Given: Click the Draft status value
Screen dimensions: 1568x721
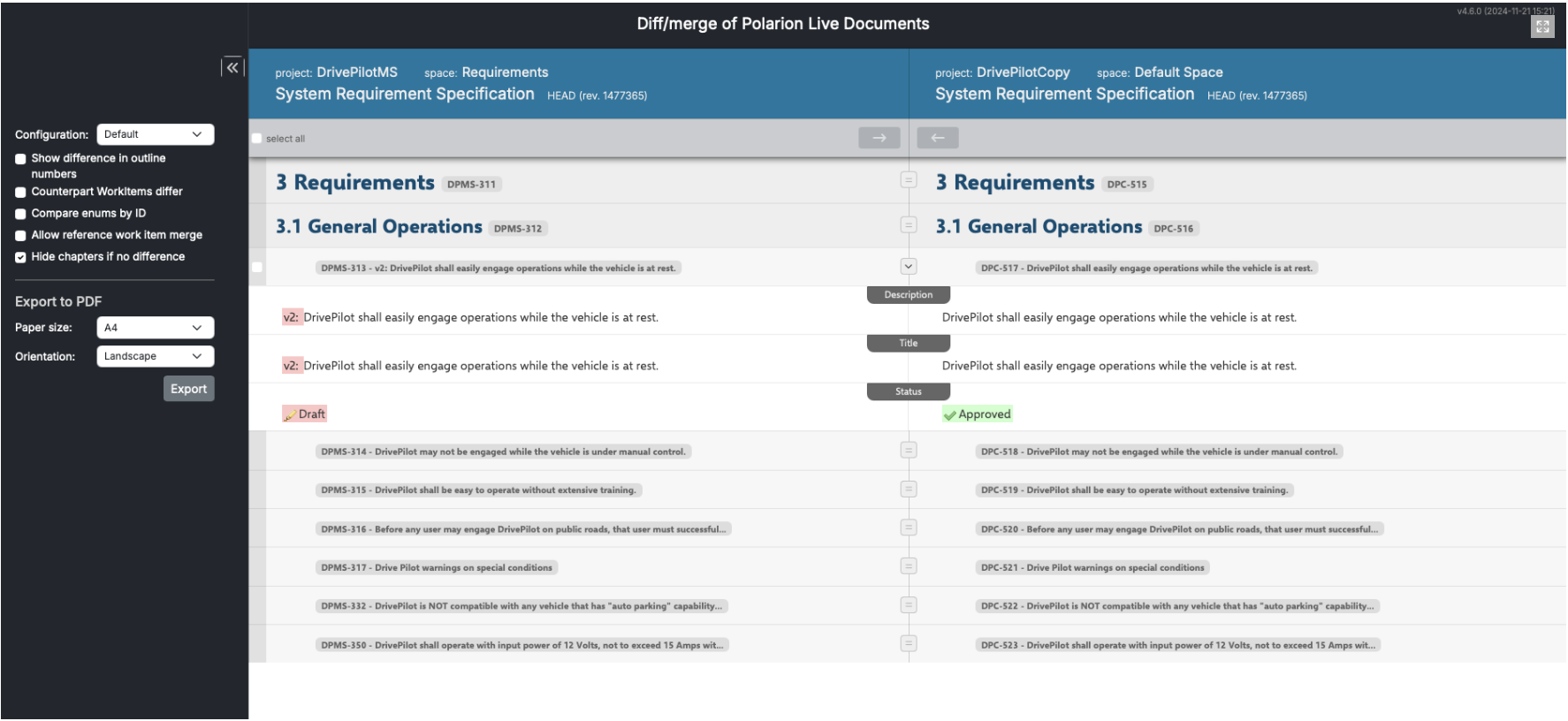Looking at the screenshot, I should 304,414.
